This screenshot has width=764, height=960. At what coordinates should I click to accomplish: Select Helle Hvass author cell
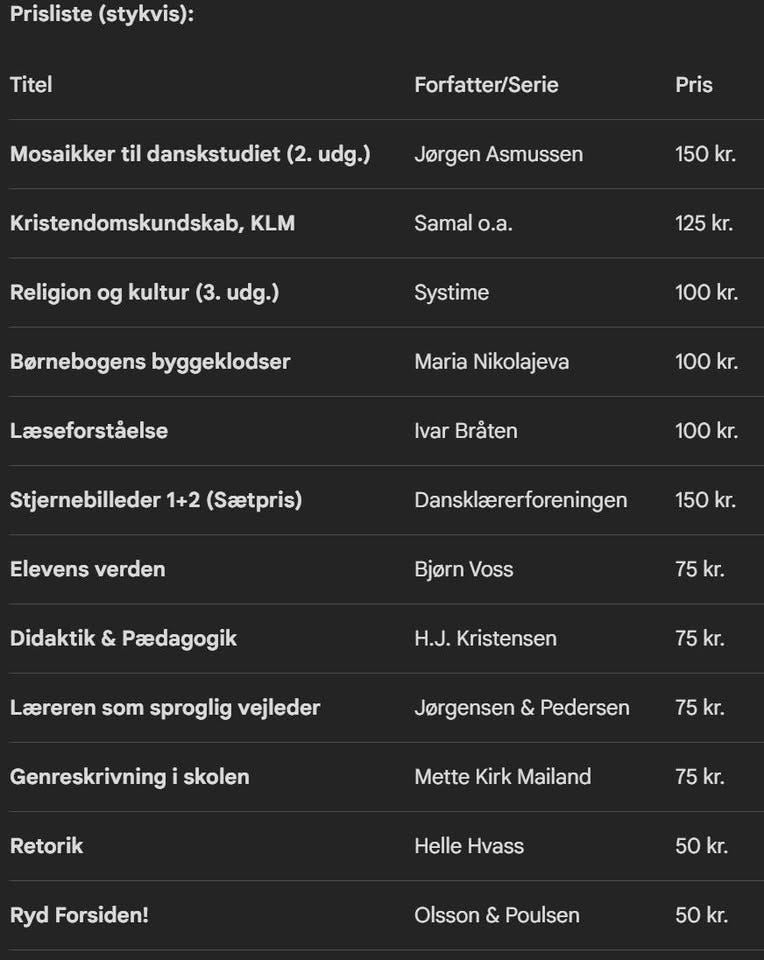469,845
